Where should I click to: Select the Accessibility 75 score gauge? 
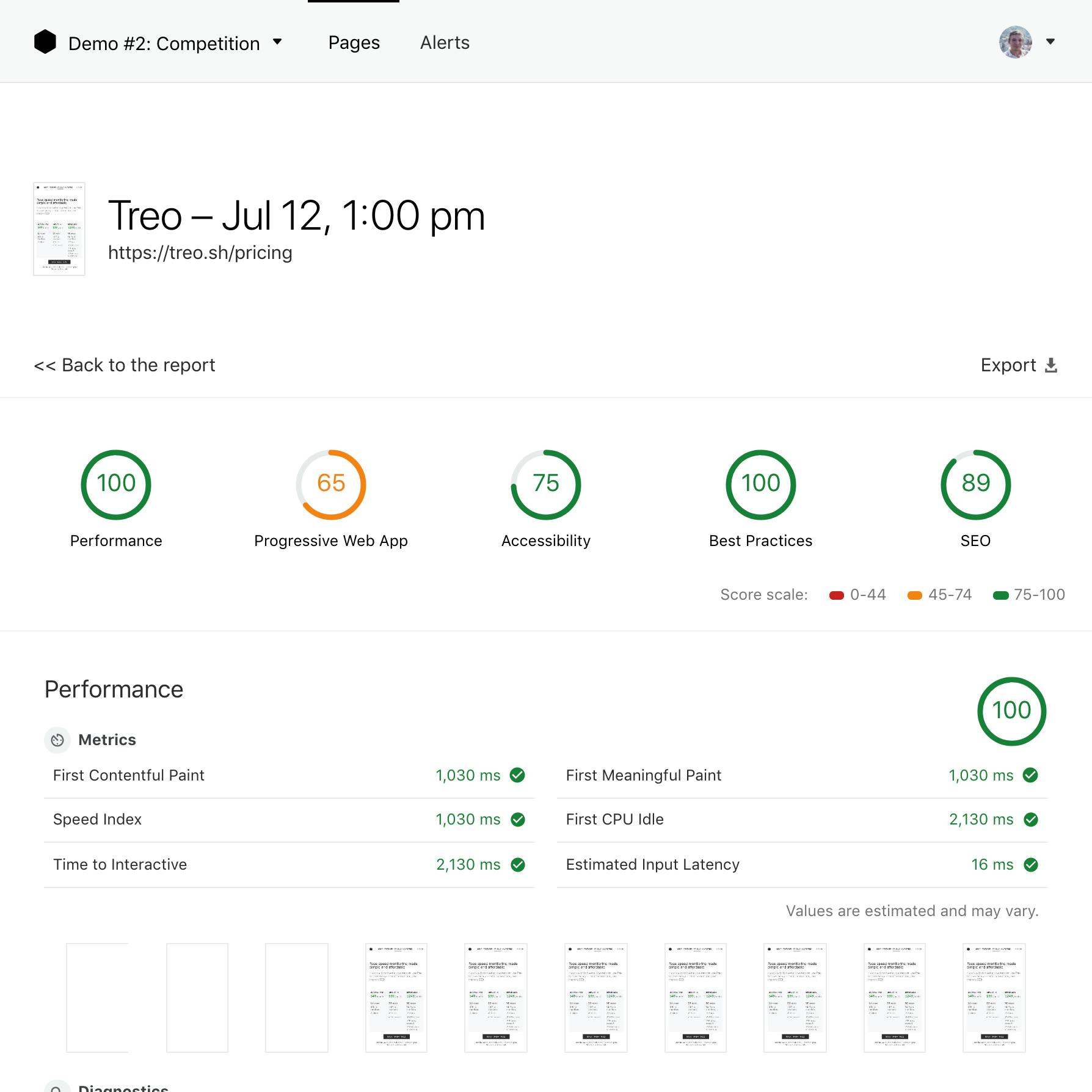pyautogui.click(x=546, y=485)
